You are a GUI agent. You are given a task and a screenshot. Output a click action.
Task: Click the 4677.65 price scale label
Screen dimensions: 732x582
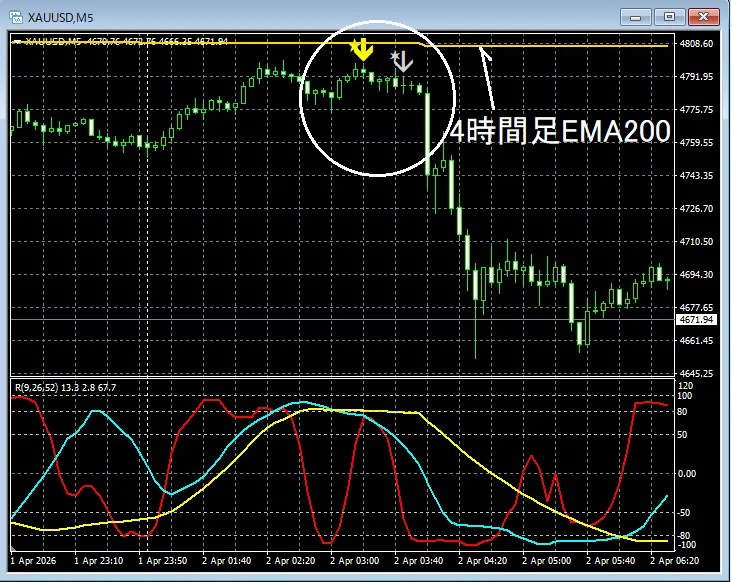pyautogui.click(x=696, y=308)
